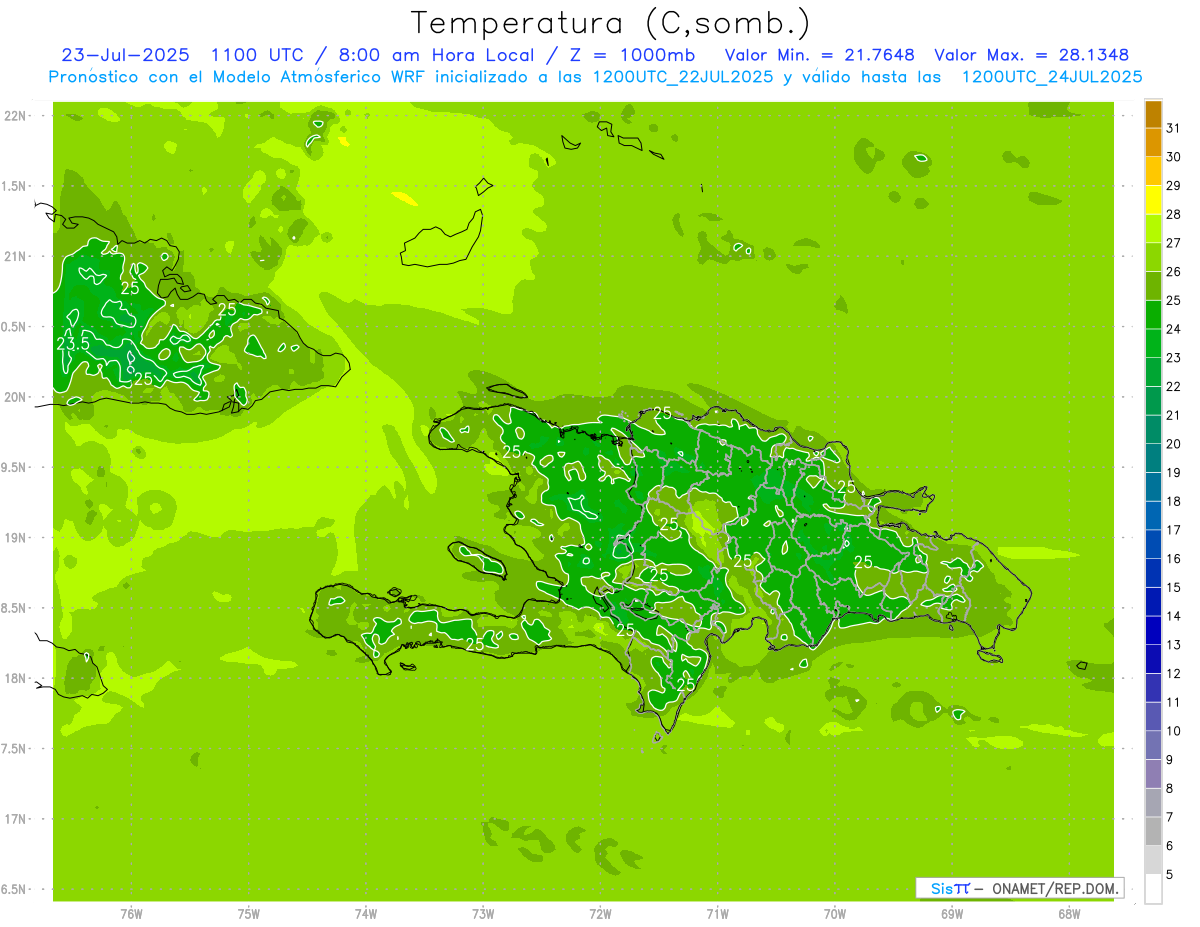
Task: Click the colorbar scale label '5'
Action: (1169, 875)
